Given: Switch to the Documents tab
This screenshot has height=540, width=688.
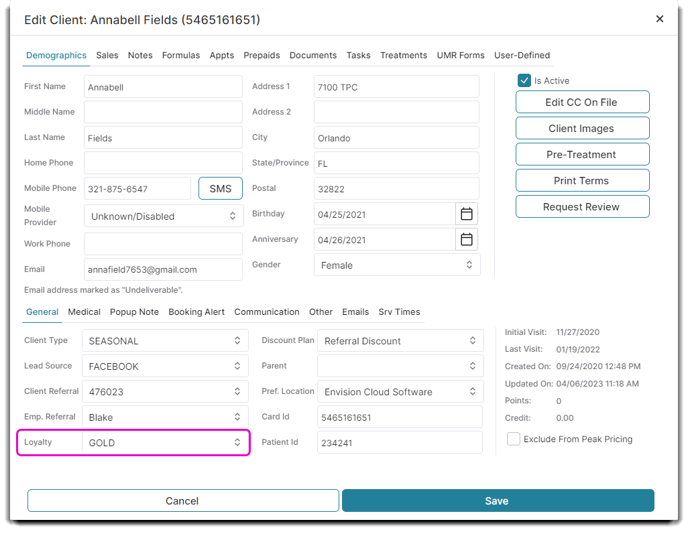Looking at the screenshot, I should (x=313, y=55).
